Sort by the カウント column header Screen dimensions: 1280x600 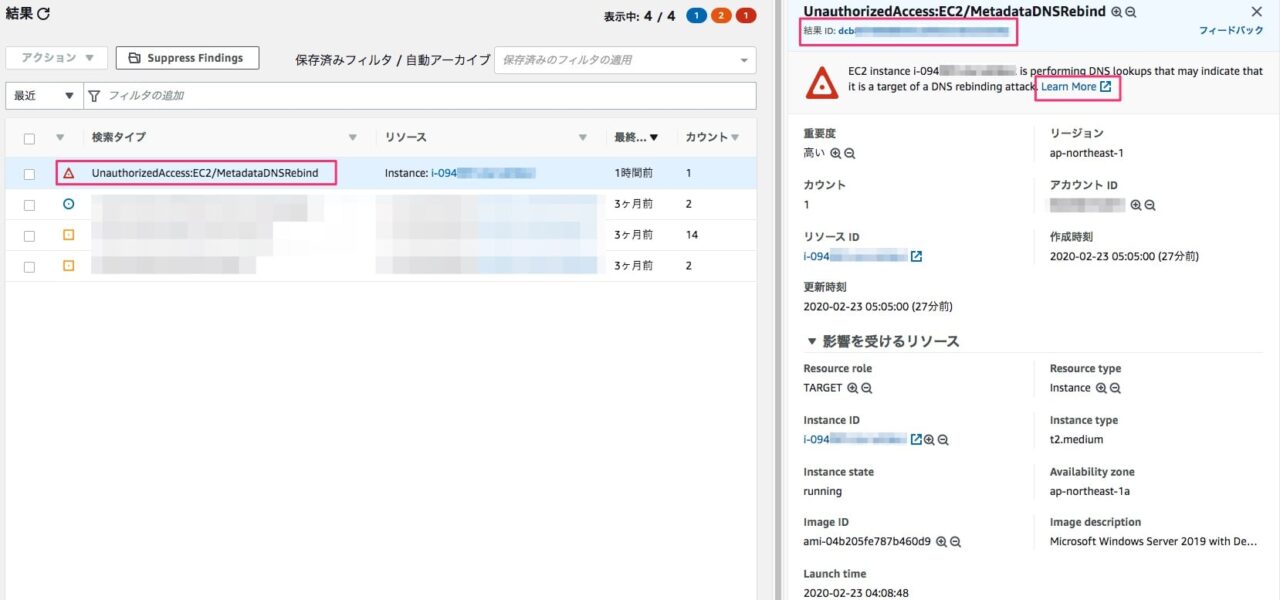coord(707,137)
